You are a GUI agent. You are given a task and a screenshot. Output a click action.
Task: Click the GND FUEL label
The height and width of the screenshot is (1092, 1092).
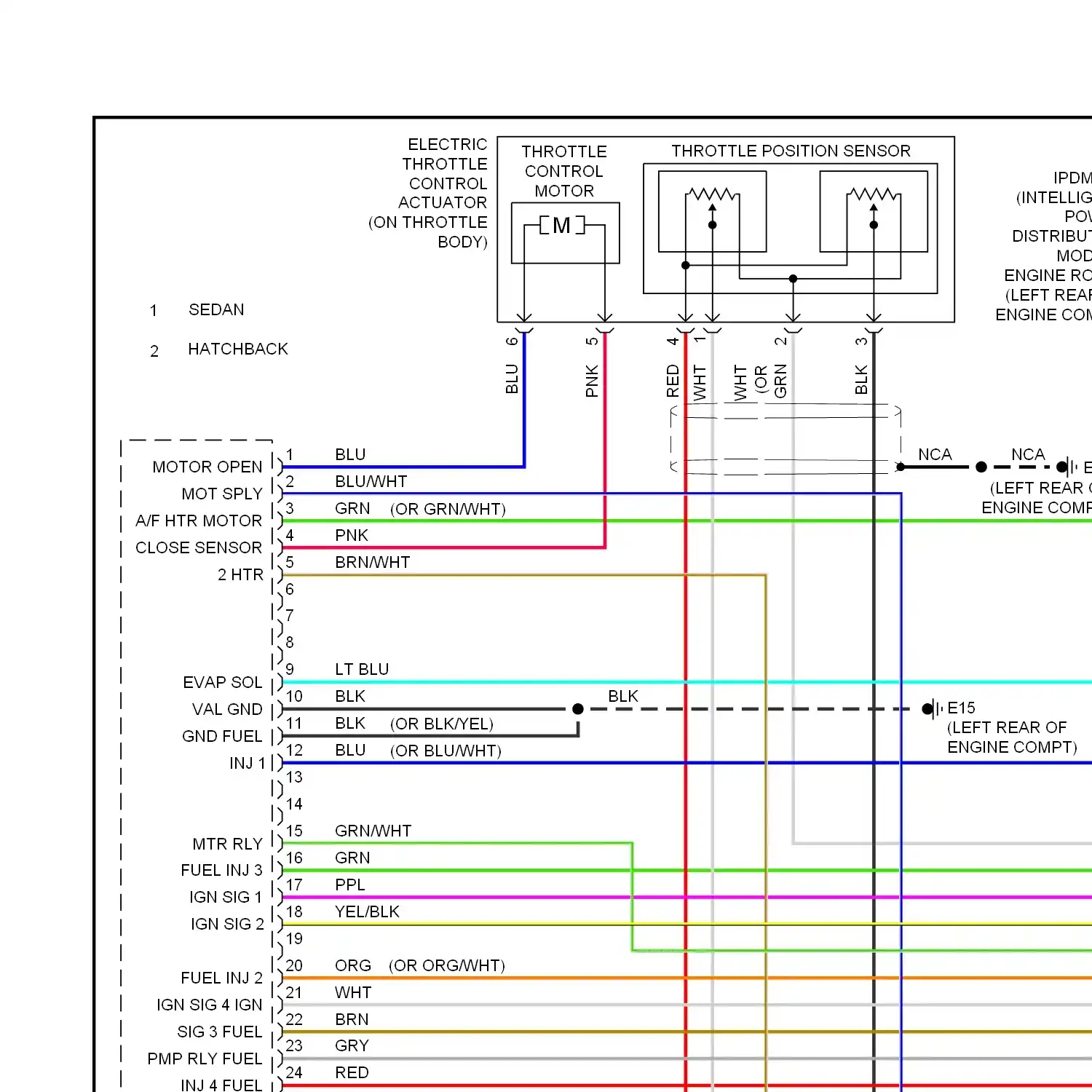(222, 736)
